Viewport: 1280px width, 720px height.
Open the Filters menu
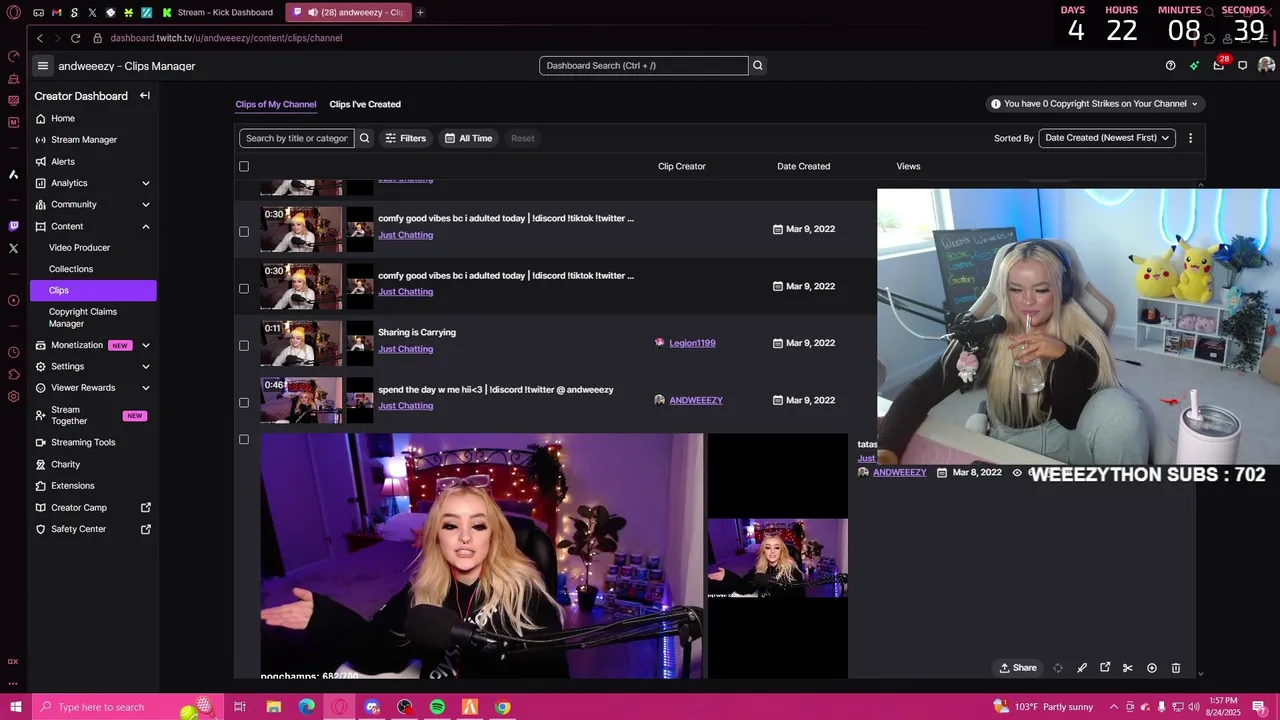coord(405,138)
